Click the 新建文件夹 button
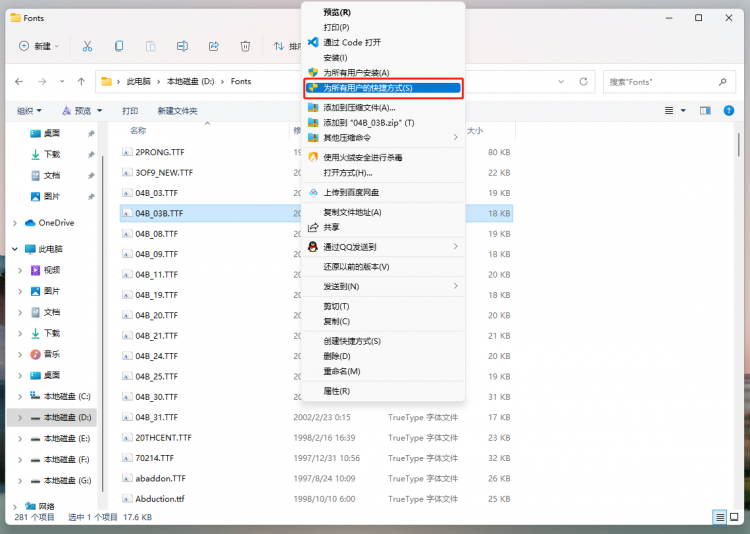The image size is (750, 534). point(175,111)
